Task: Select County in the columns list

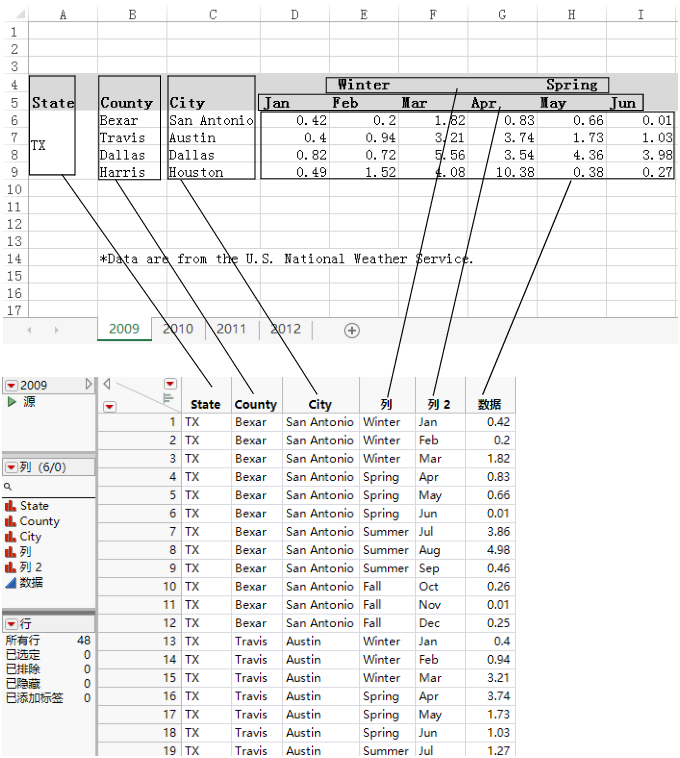Action: pos(40,521)
